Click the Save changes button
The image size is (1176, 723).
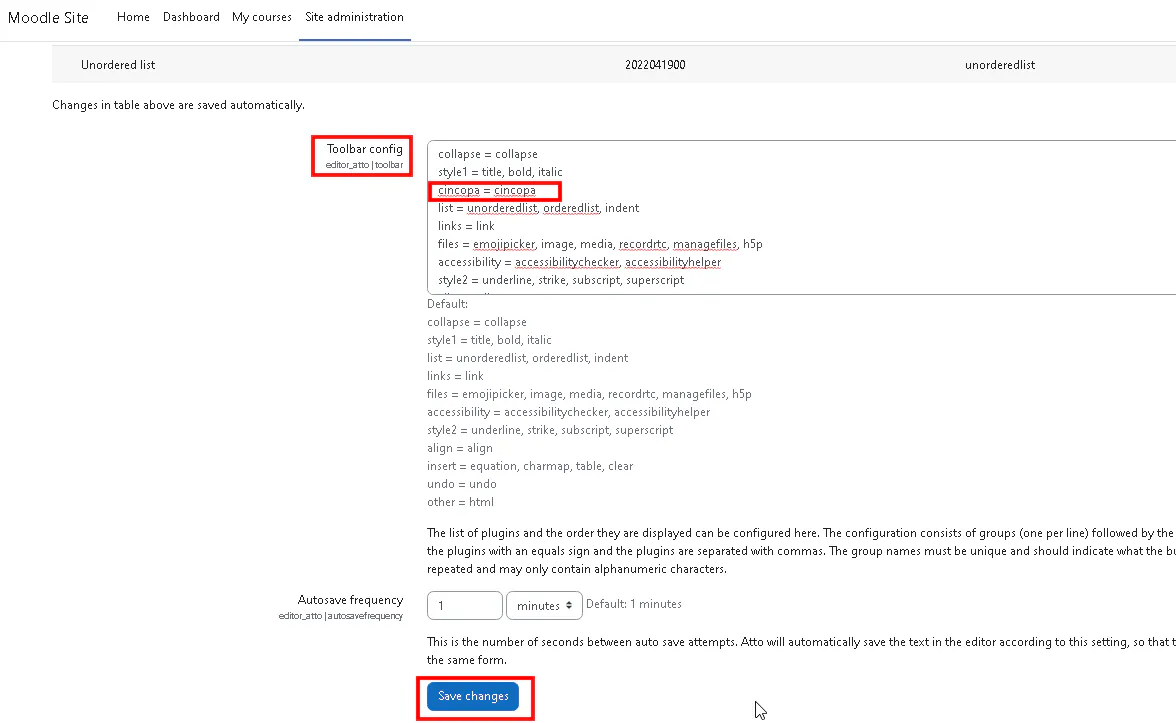tap(473, 696)
